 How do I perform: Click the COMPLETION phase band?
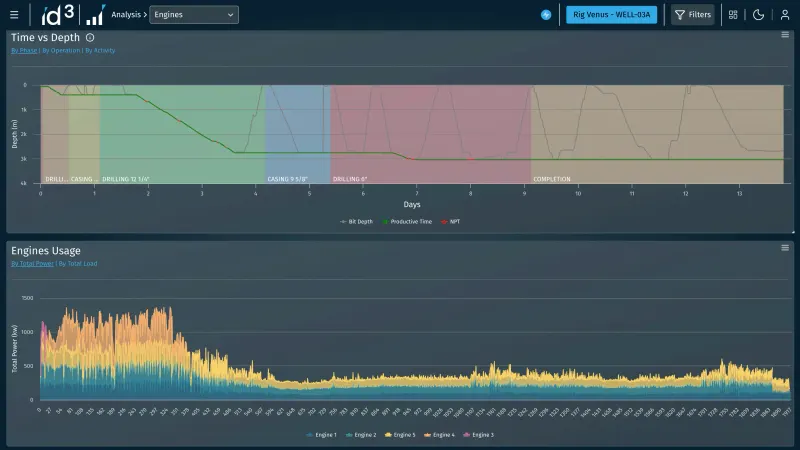tap(657, 134)
